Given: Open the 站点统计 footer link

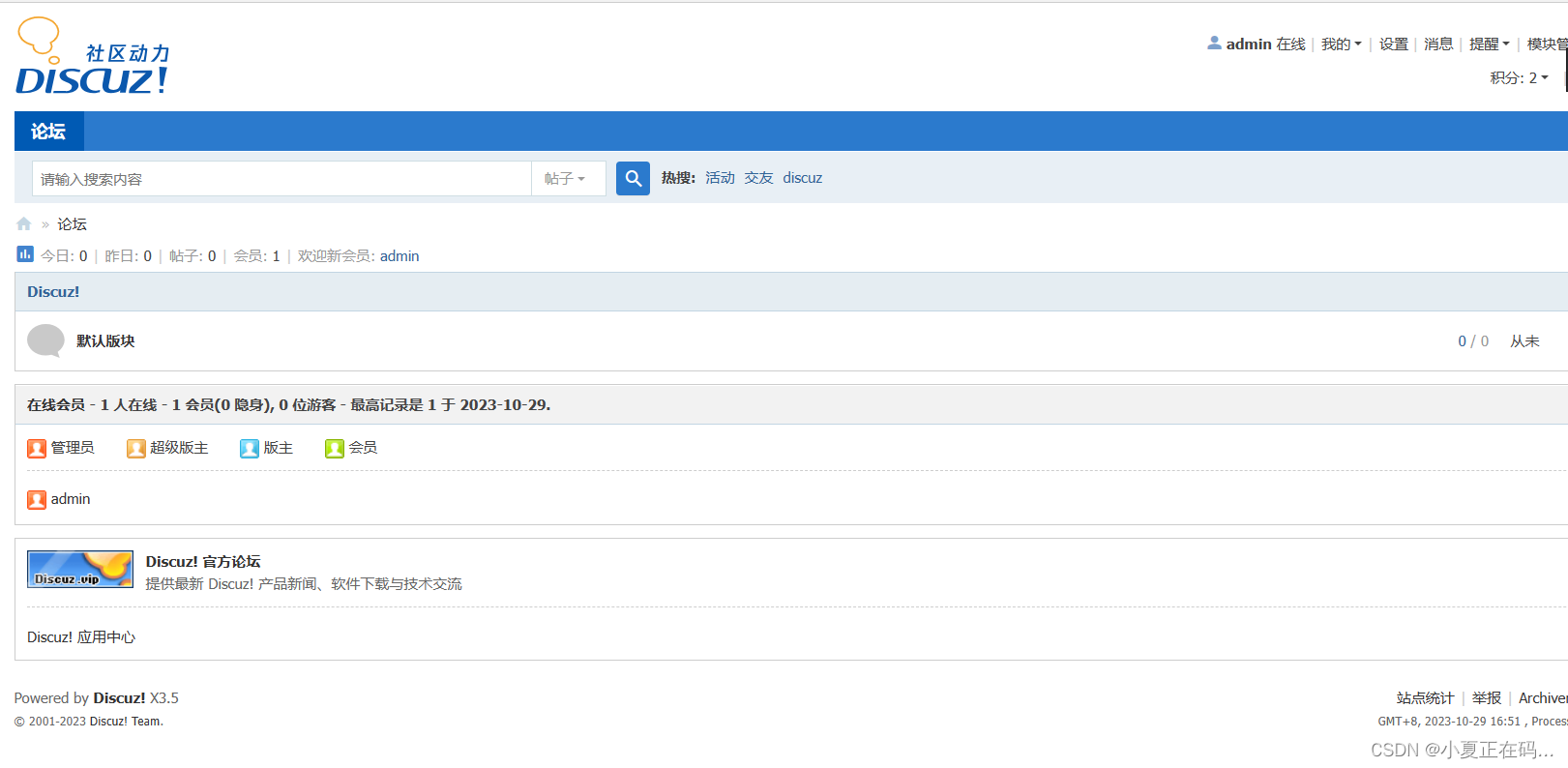Looking at the screenshot, I should pyautogui.click(x=1425, y=698).
